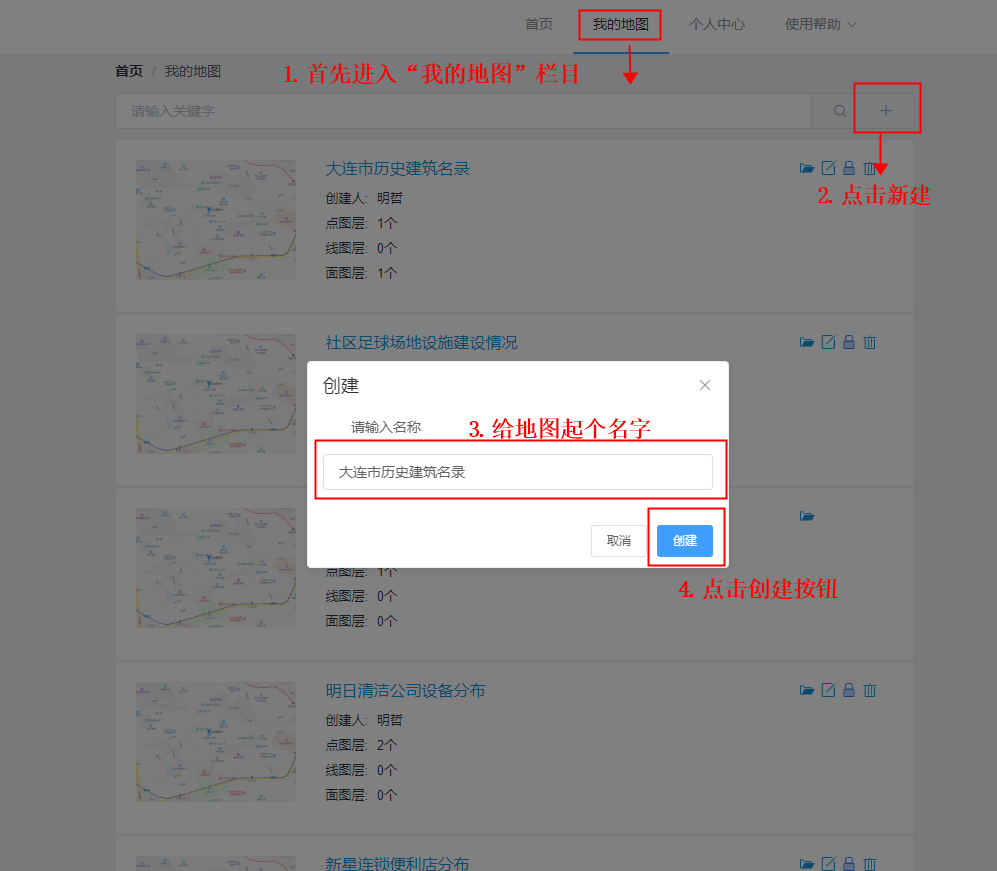Click trash icon for 明日清洁公司设备分布
The width and height of the screenshot is (997, 871).
pyautogui.click(x=869, y=690)
